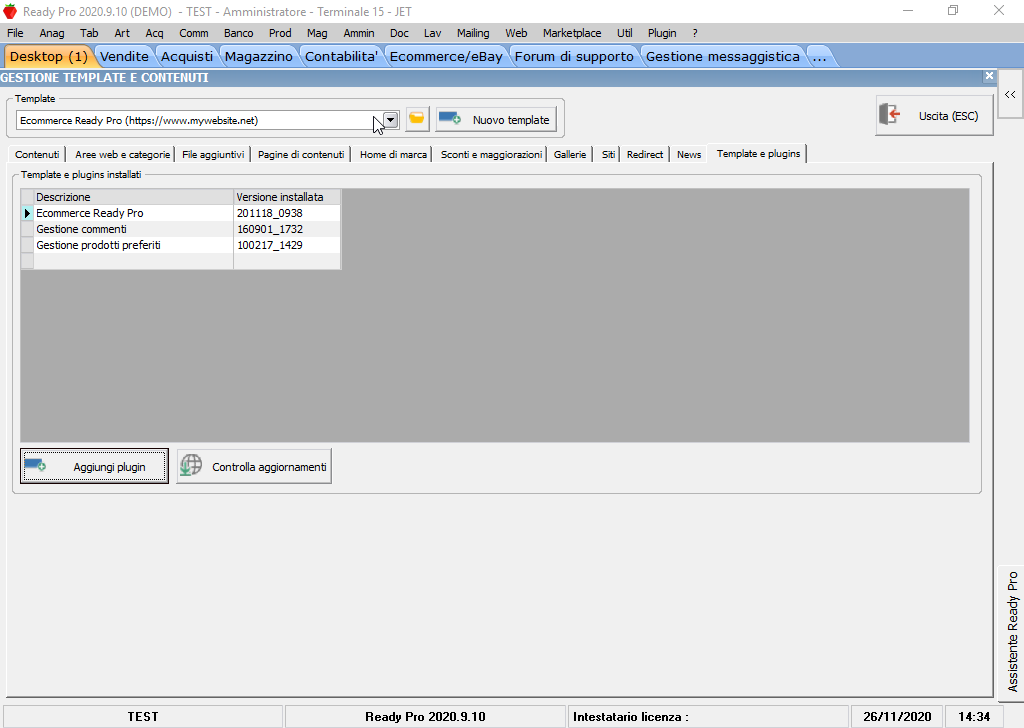Click Aggiungi plugin button

[94, 466]
